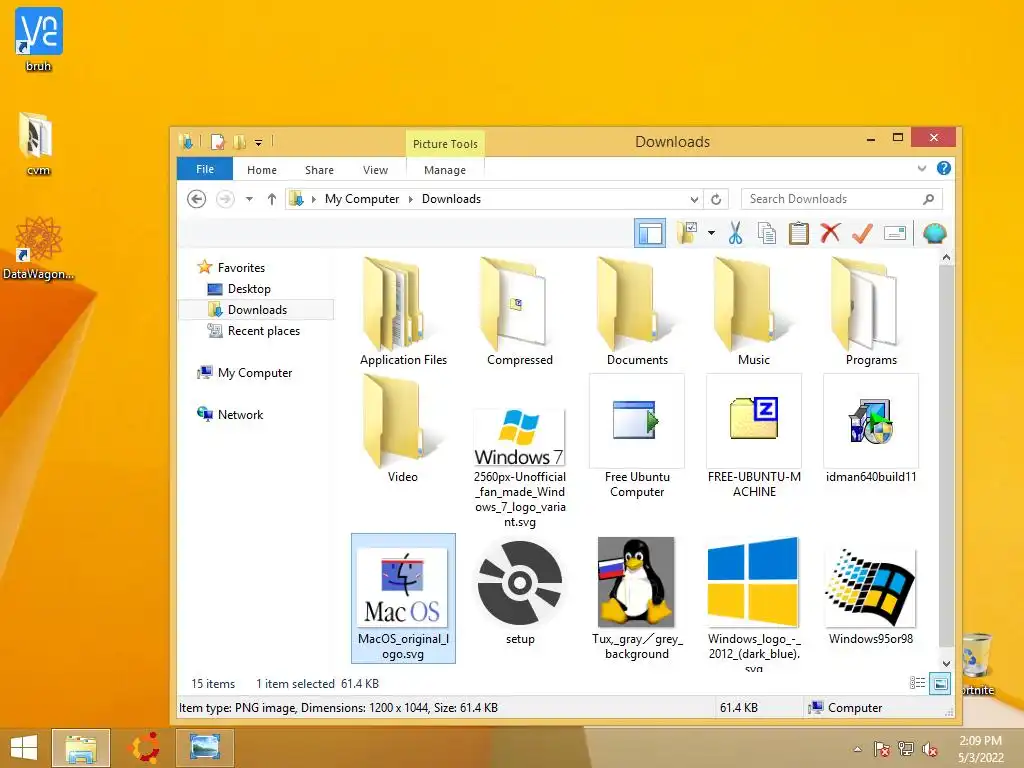Switch to the Home ribbon tab

[x=262, y=170]
